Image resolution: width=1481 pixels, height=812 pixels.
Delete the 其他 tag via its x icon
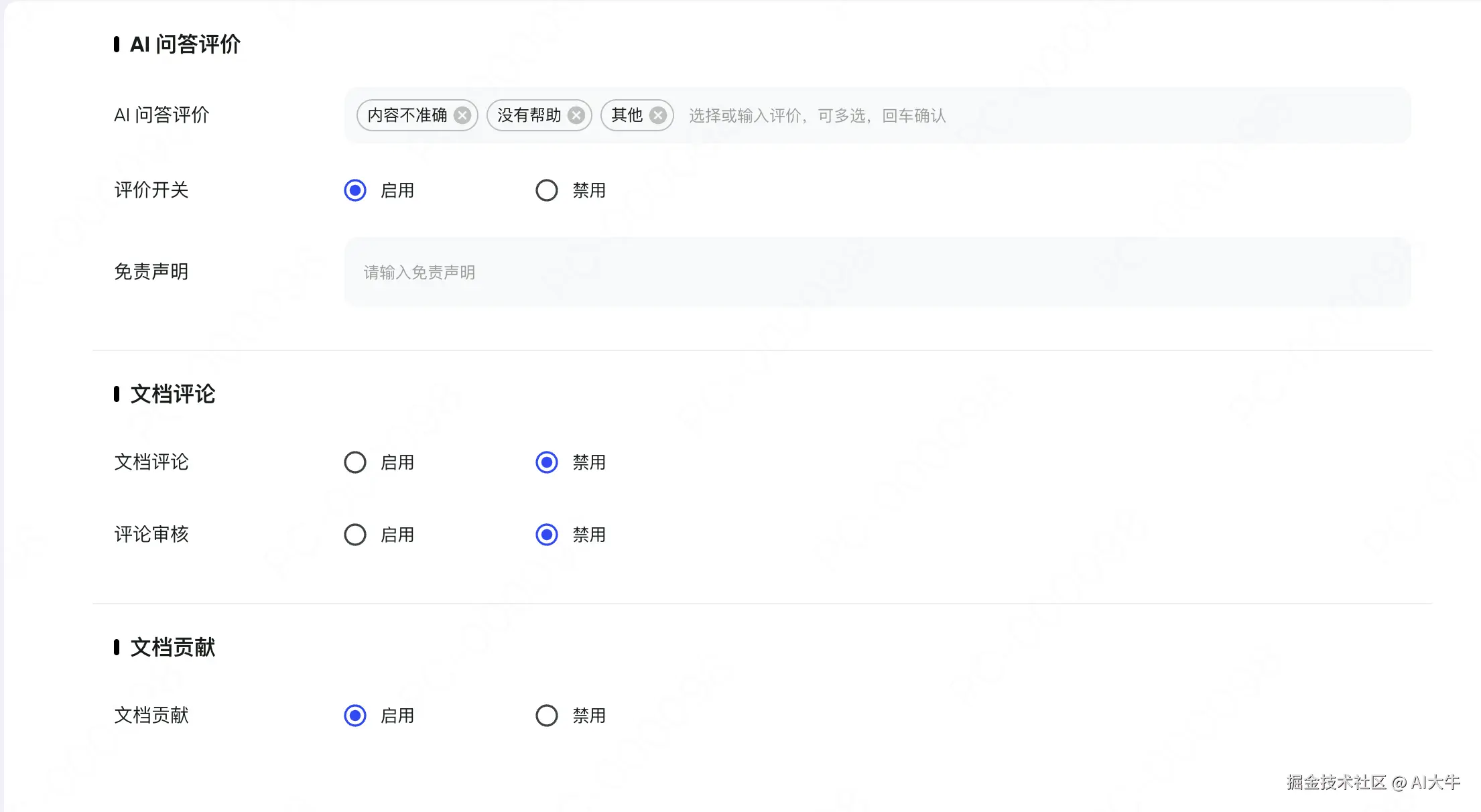point(658,115)
